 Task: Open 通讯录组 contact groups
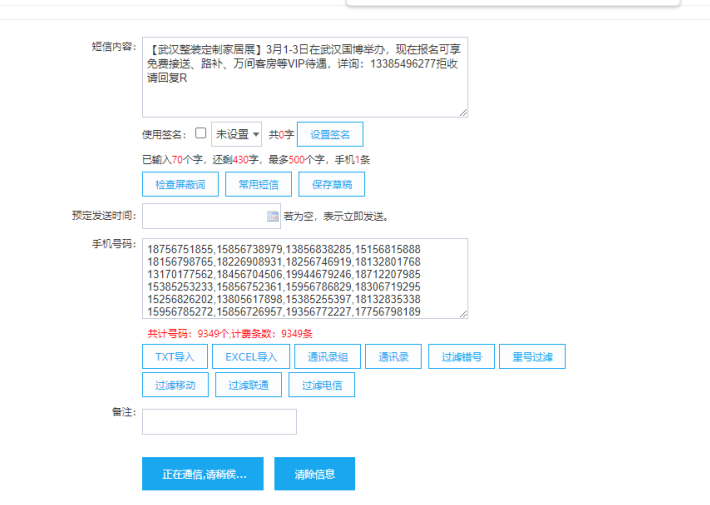[327, 357]
